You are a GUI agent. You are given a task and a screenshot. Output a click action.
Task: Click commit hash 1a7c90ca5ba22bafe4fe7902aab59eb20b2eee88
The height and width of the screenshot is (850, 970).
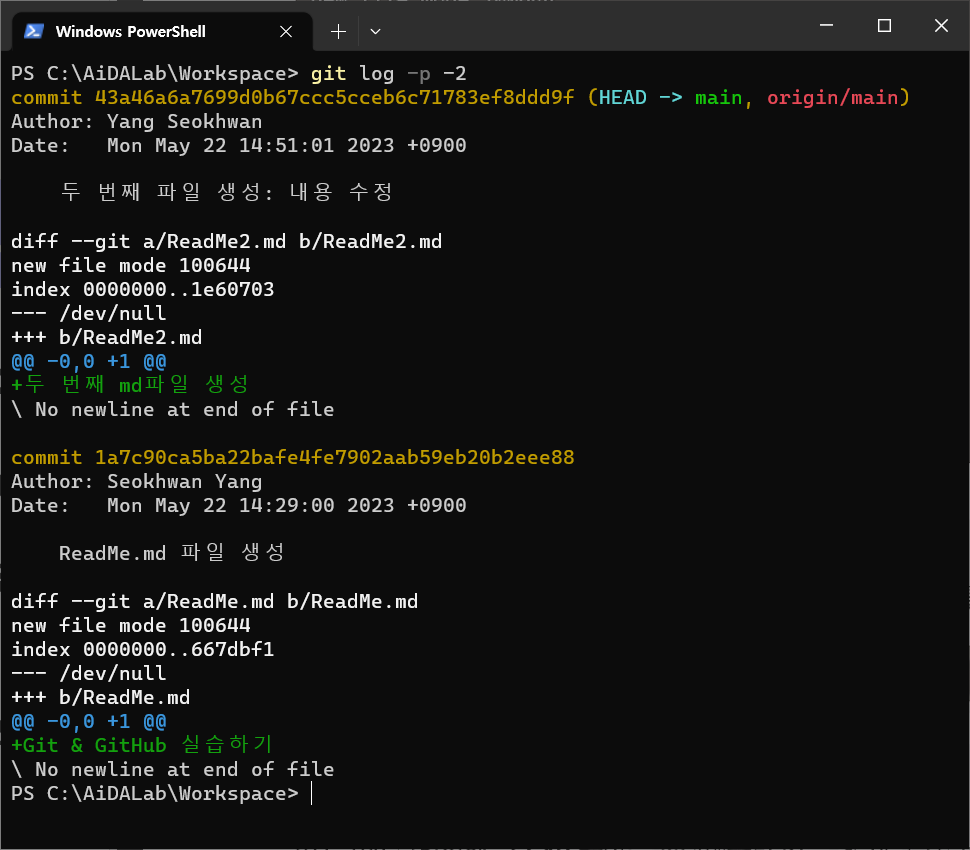click(334, 458)
